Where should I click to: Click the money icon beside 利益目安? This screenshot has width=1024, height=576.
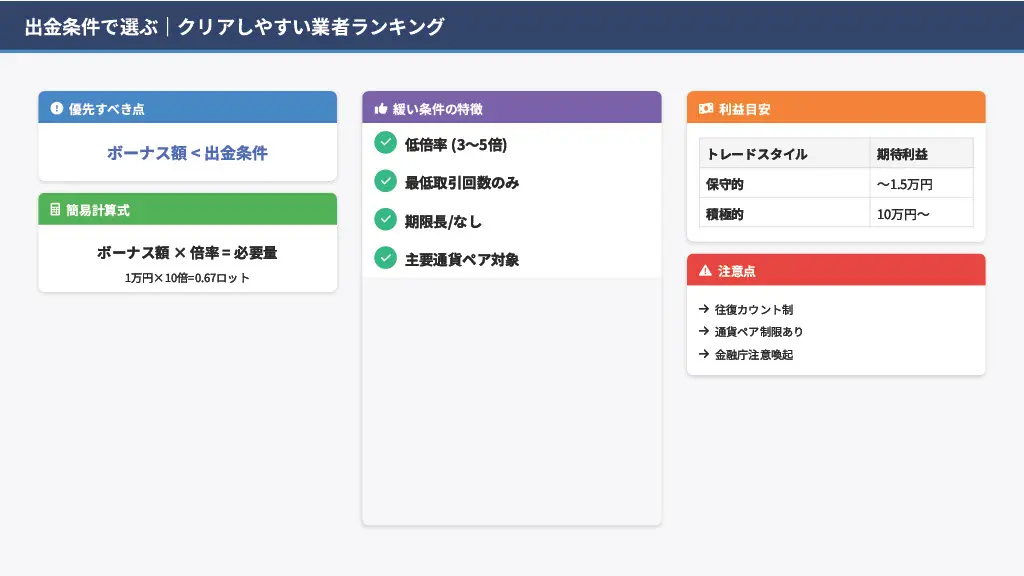pyautogui.click(x=706, y=108)
